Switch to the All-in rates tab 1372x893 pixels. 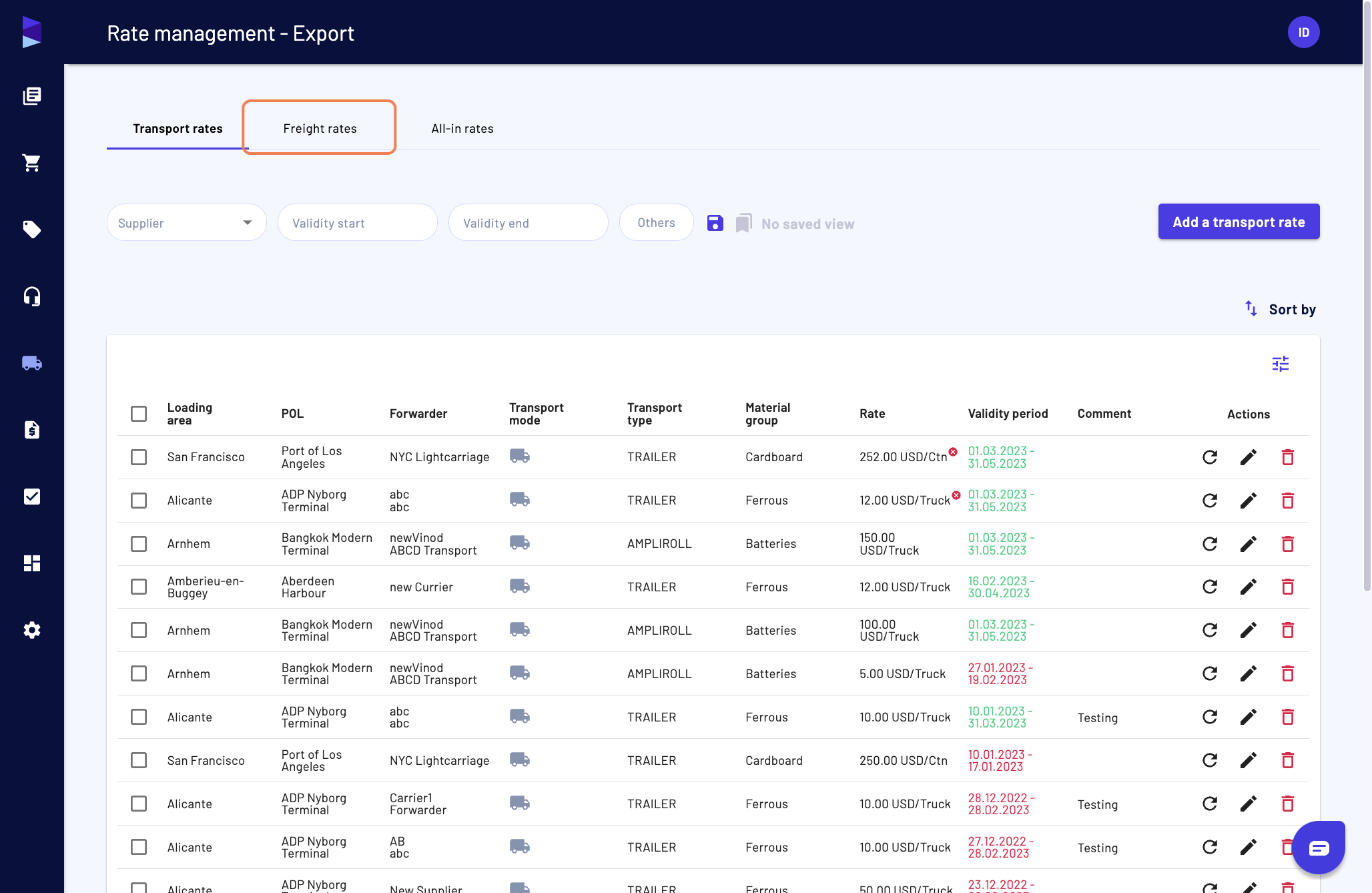pos(462,128)
